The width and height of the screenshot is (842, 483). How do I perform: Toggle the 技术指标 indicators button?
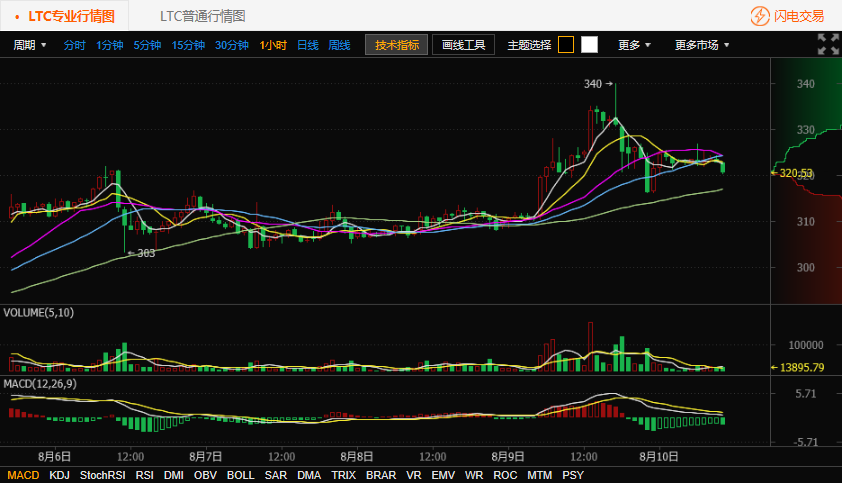[396, 45]
